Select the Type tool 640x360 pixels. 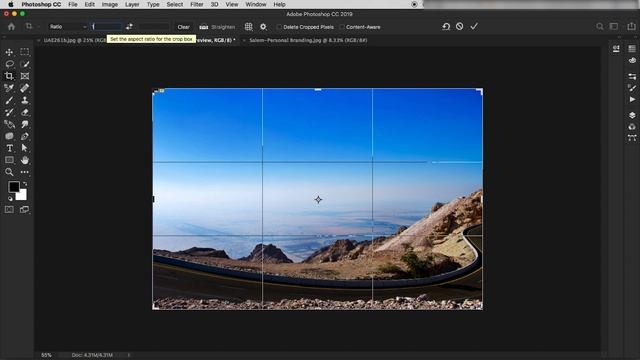click(9, 148)
